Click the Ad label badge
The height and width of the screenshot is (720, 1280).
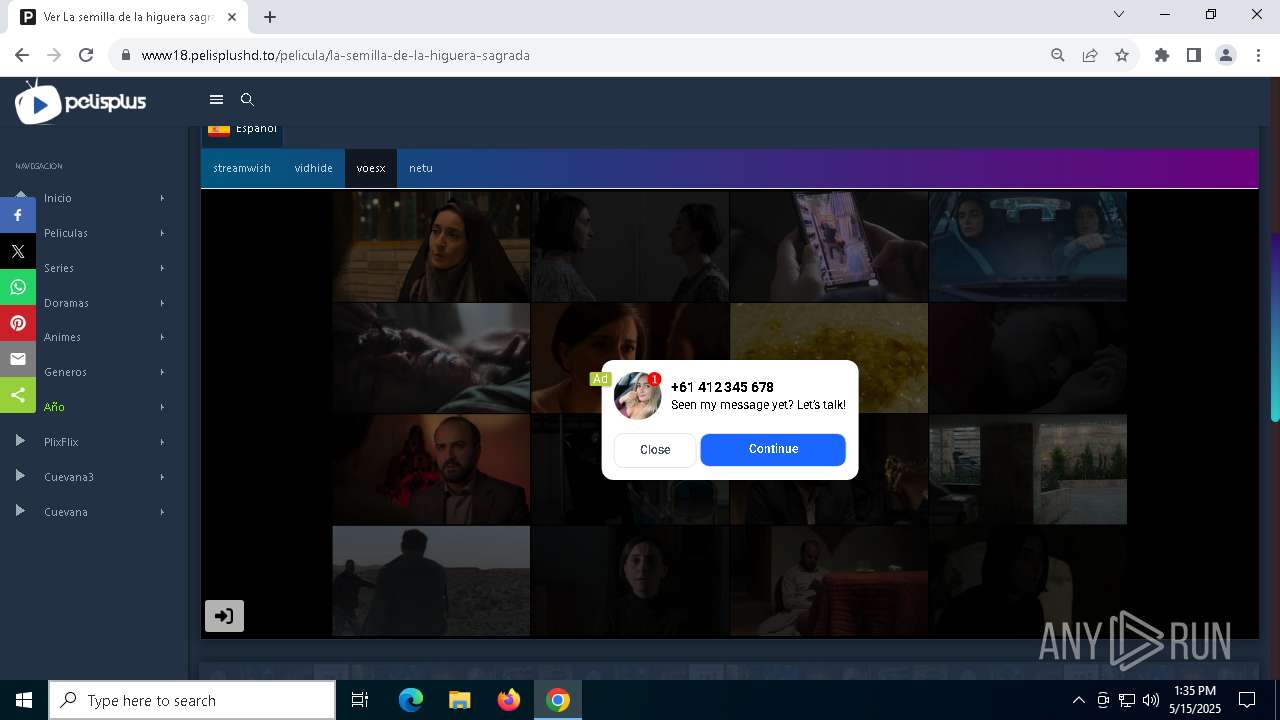[600, 379]
